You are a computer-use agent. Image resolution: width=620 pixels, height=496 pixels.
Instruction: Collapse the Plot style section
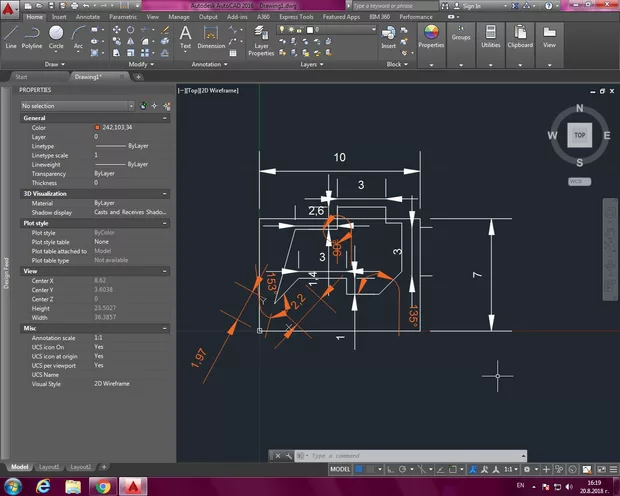pos(162,223)
